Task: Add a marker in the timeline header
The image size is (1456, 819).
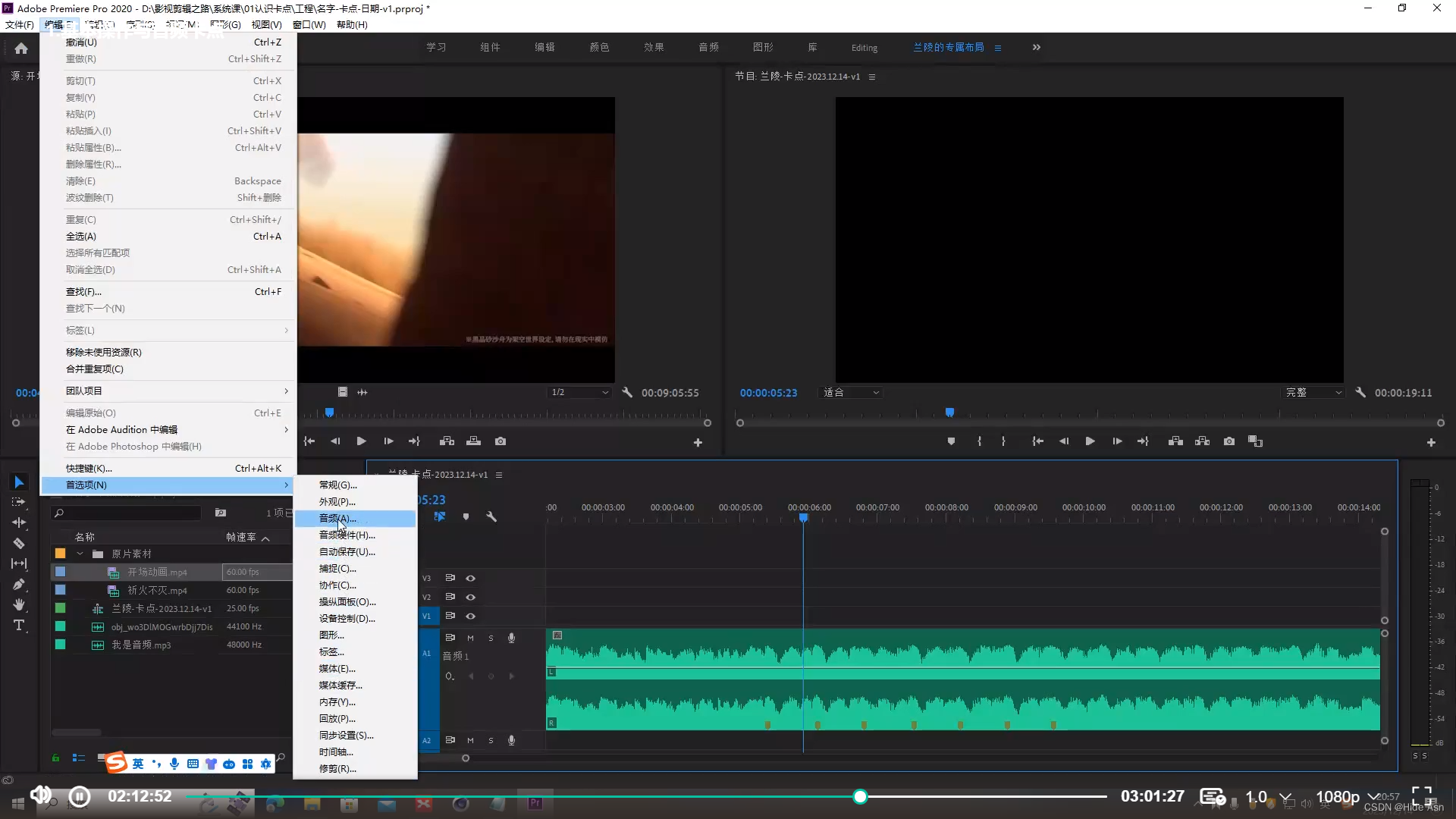Action: click(466, 516)
